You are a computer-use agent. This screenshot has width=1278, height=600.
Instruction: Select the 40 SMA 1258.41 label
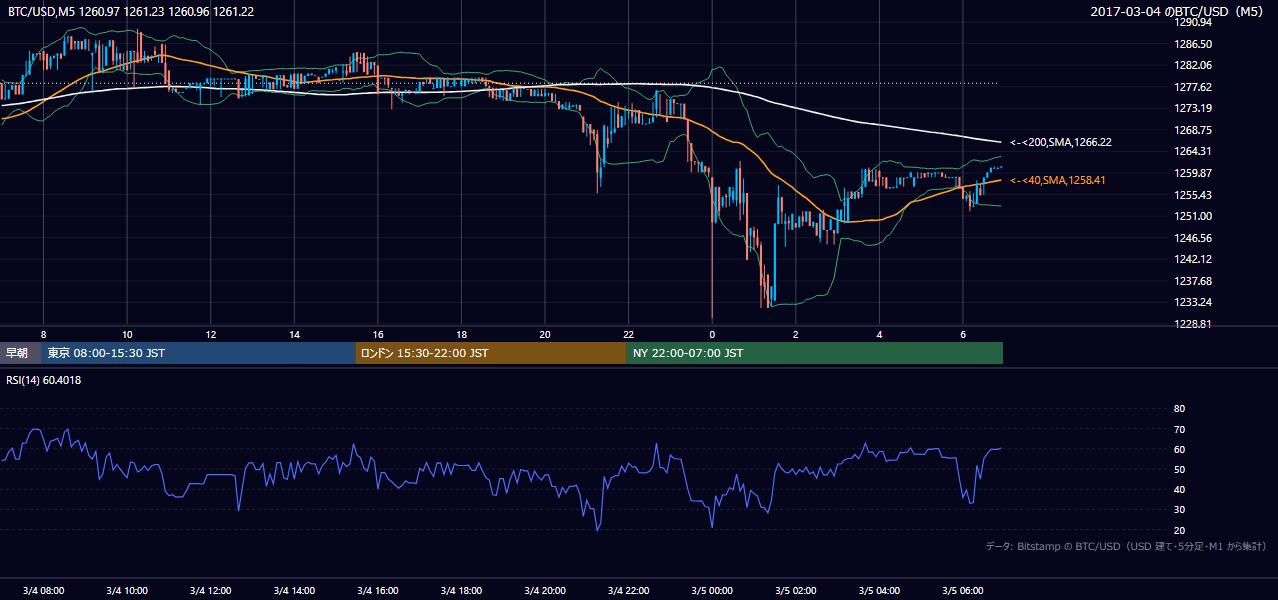(x=1058, y=180)
